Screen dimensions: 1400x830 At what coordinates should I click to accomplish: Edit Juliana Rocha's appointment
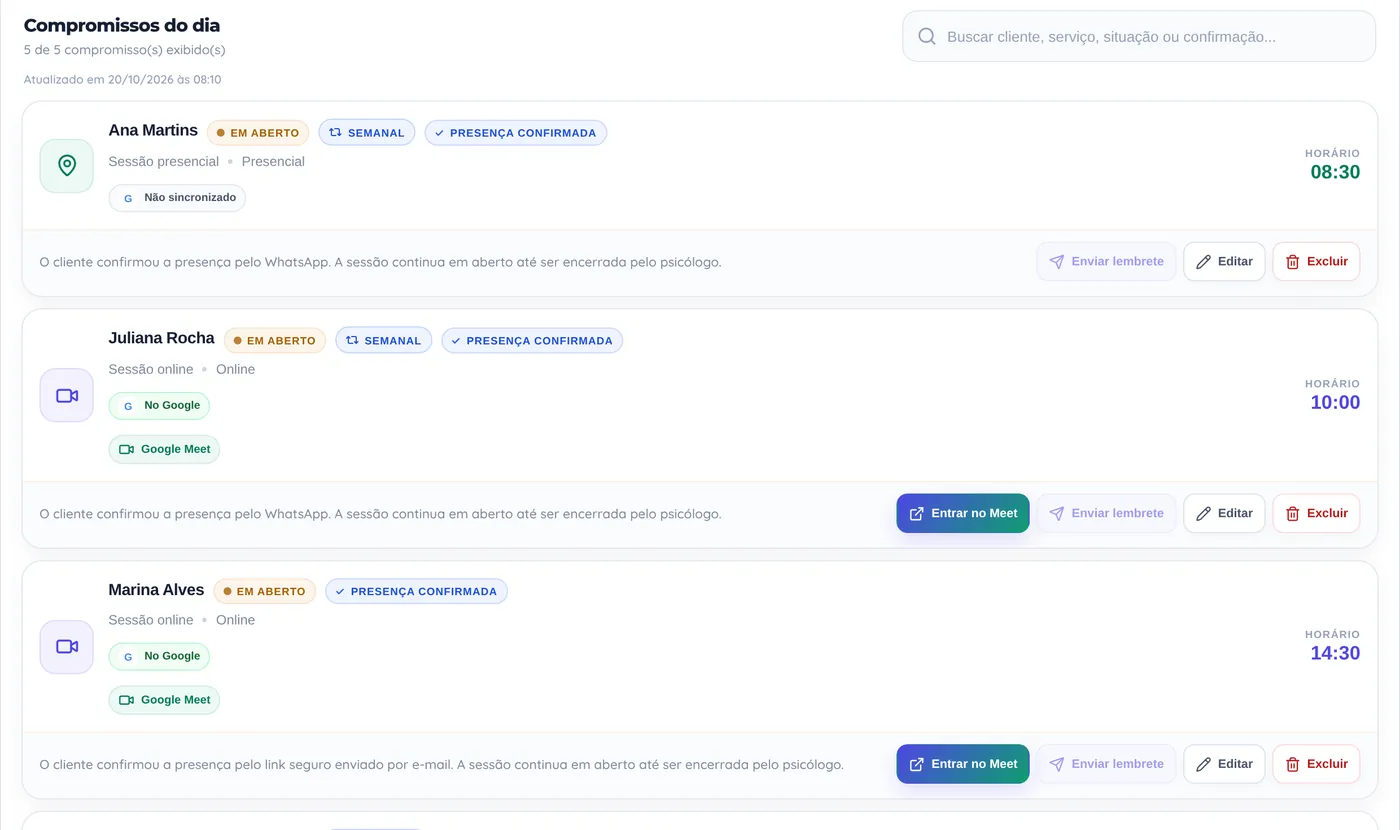tap(1225, 513)
